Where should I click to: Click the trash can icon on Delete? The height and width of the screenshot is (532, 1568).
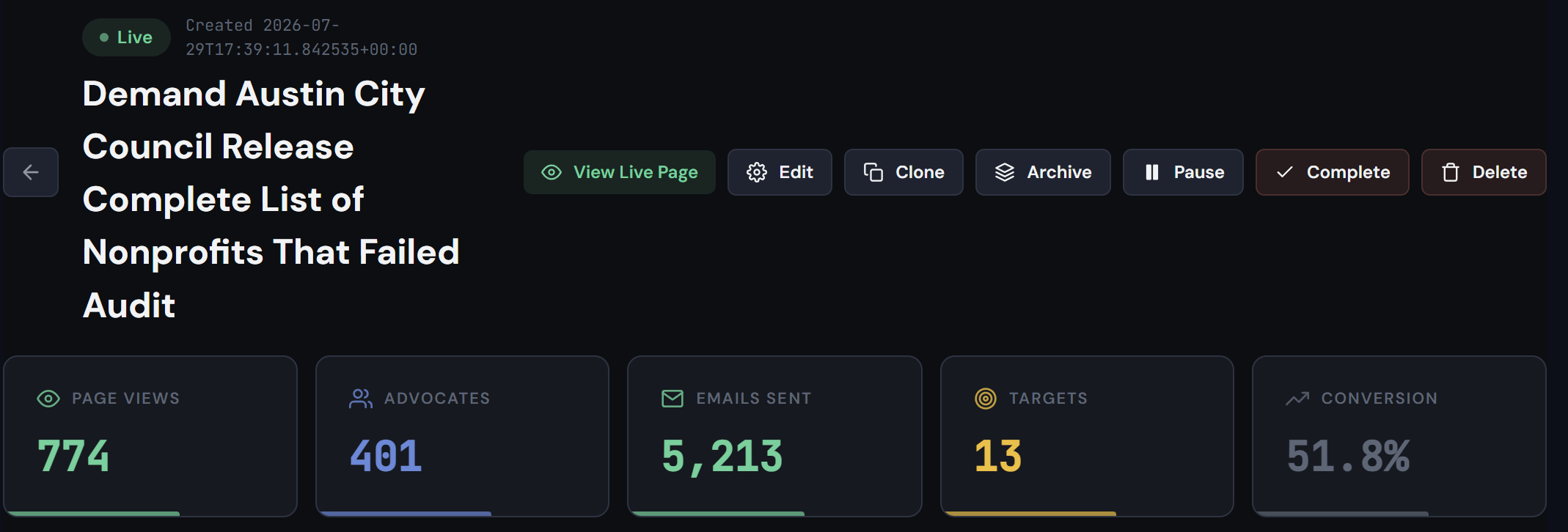1451,172
